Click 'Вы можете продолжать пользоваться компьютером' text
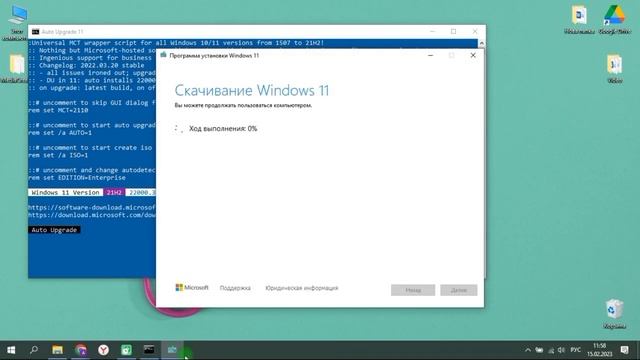The height and width of the screenshot is (360, 640). click(x=243, y=105)
